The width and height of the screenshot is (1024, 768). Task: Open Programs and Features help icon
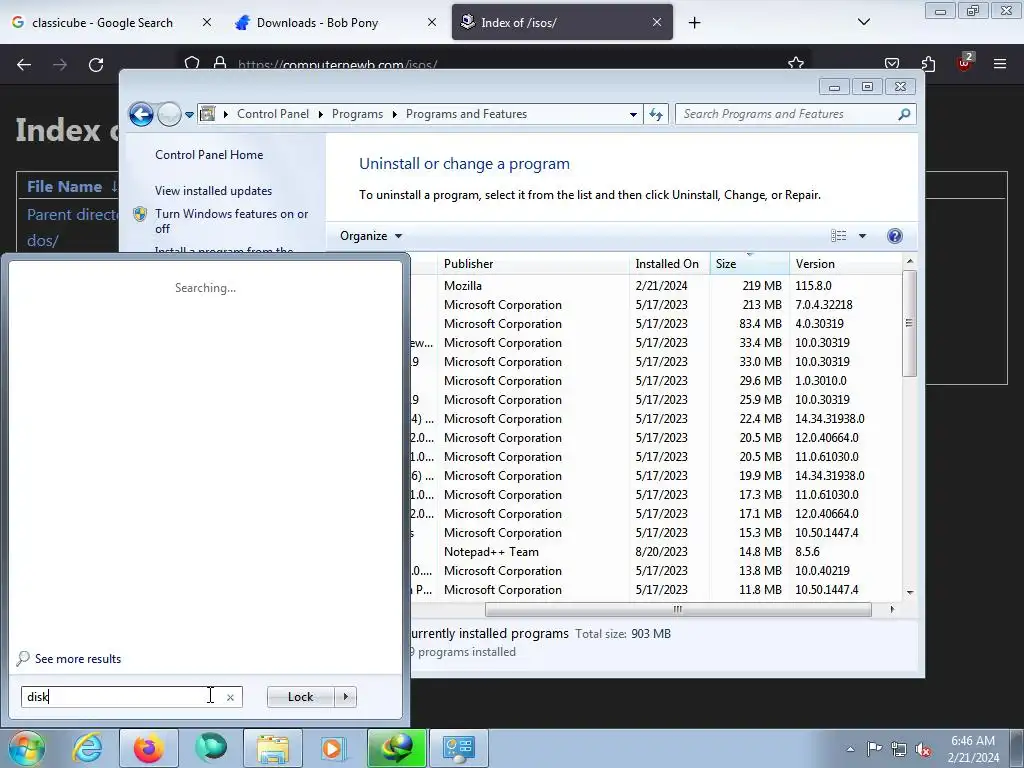(x=895, y=236)
